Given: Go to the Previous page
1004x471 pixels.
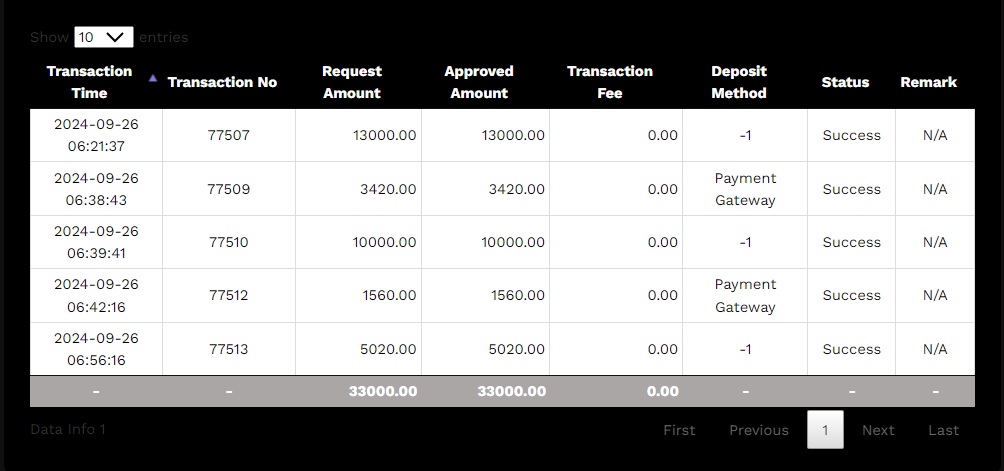Looking at the screenshot, I should click(x=758, y=430).
